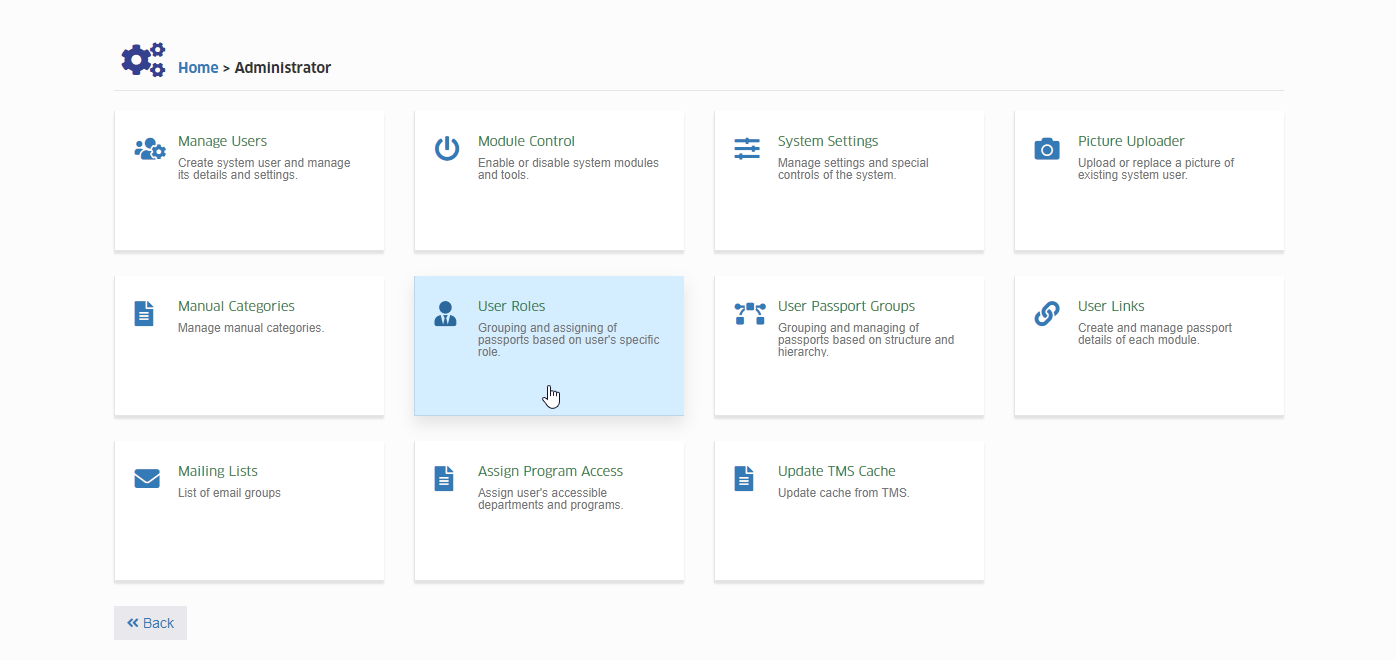The image size is (1396, 660).
Task: Click 'Grouping and assigning of passports' description
Action: click(x=569, y=340)
